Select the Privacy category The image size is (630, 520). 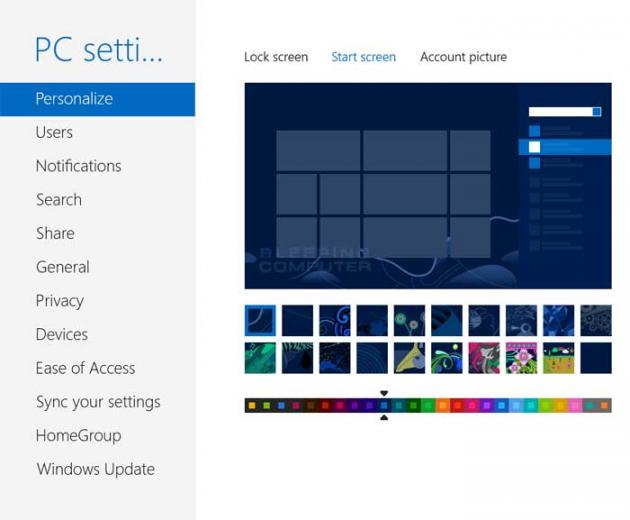[x=59, y=301]
